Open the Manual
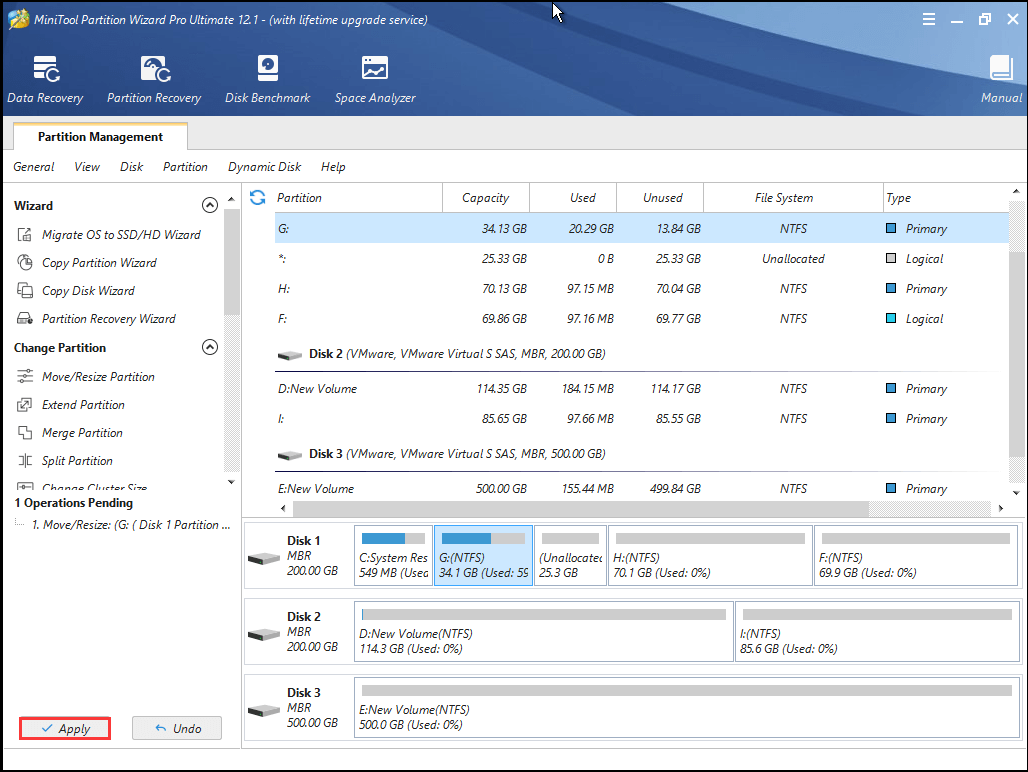Screen dimensions: 1028x772 (x=1001, y=79)
